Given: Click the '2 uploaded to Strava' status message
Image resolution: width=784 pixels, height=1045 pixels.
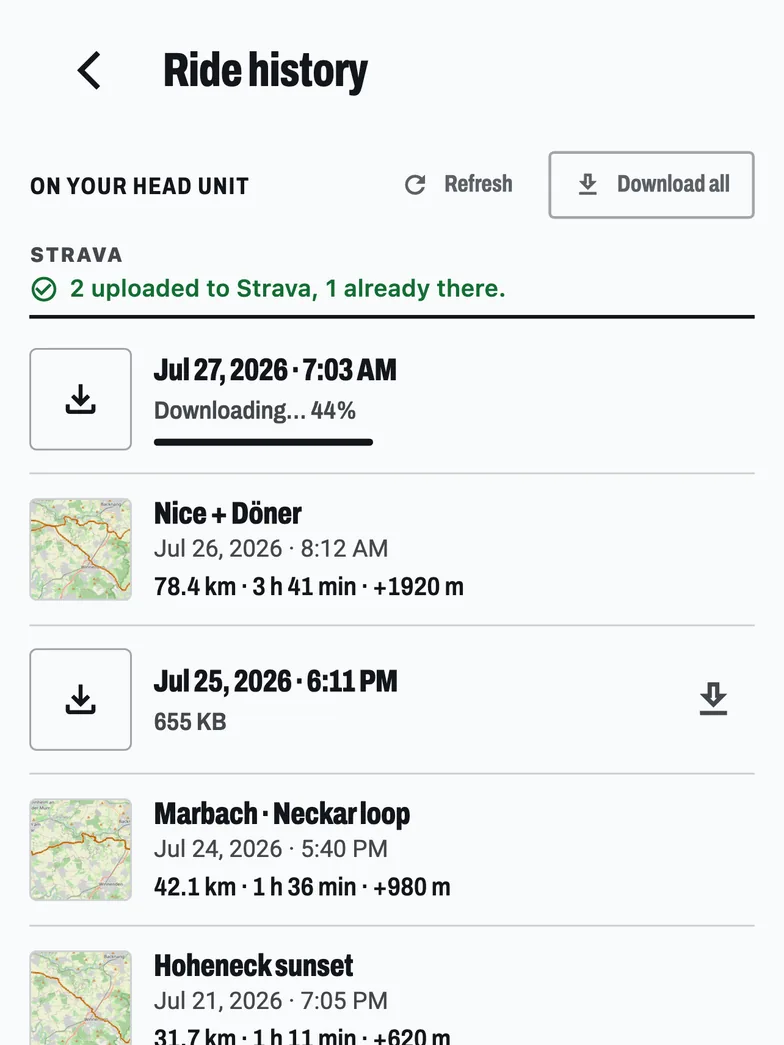Looking at the screenshot, I should click(x=287, y=289).
